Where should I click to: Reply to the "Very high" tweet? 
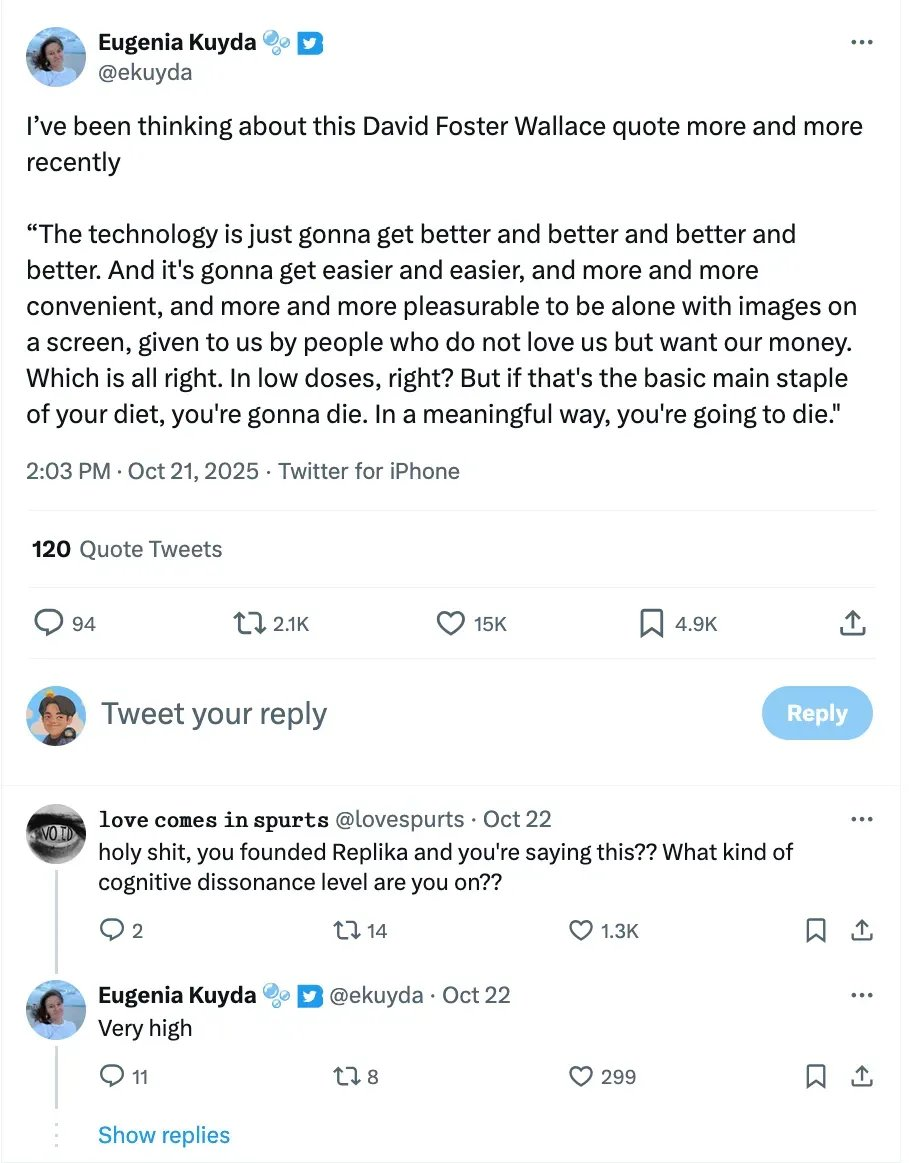112,1077
